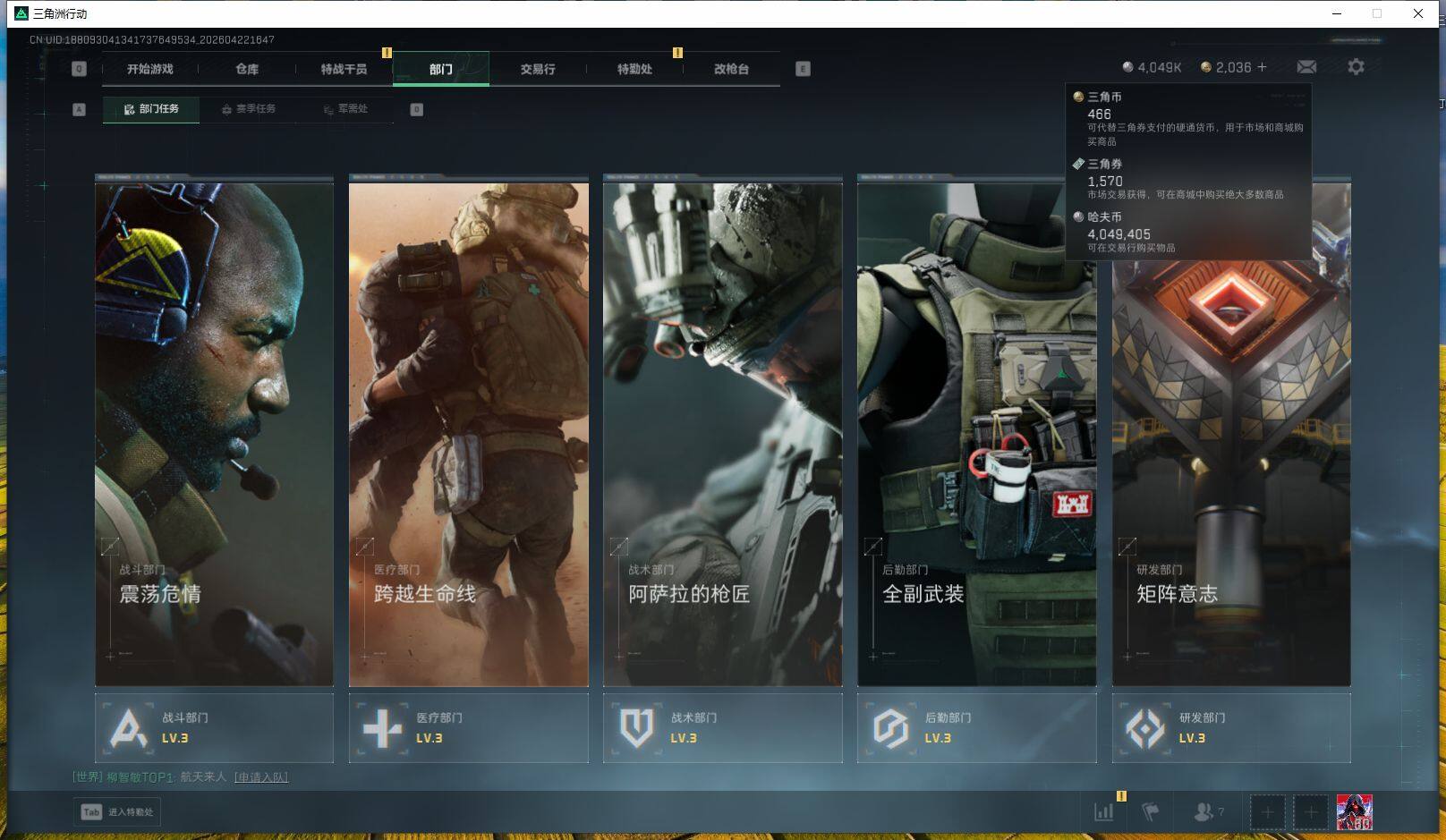The image size is (1446, 840).
Task: Click the flags icon in bottom bar
Action: [1151, 812]
